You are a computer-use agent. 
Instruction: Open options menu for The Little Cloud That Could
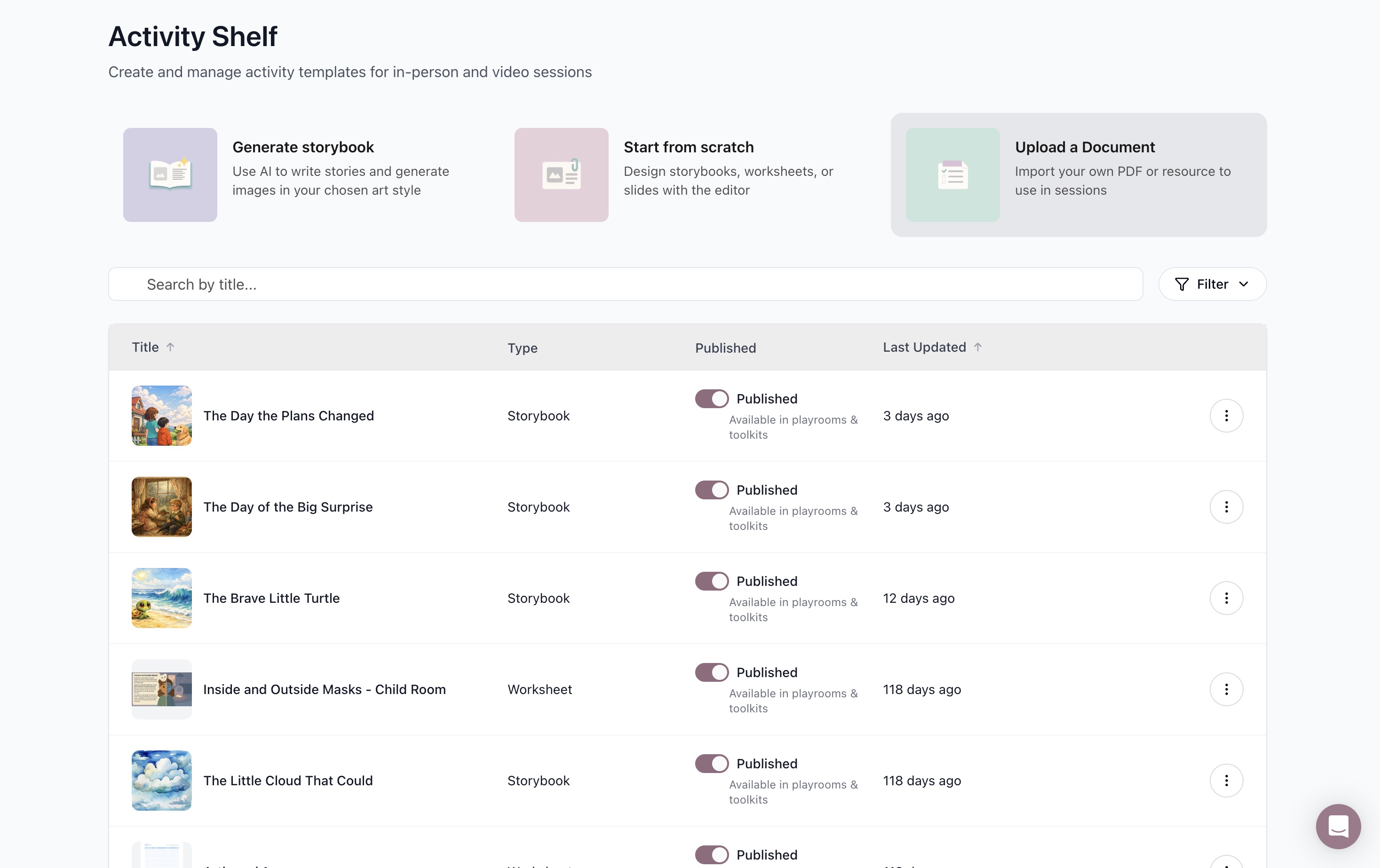pos(1226,781)
